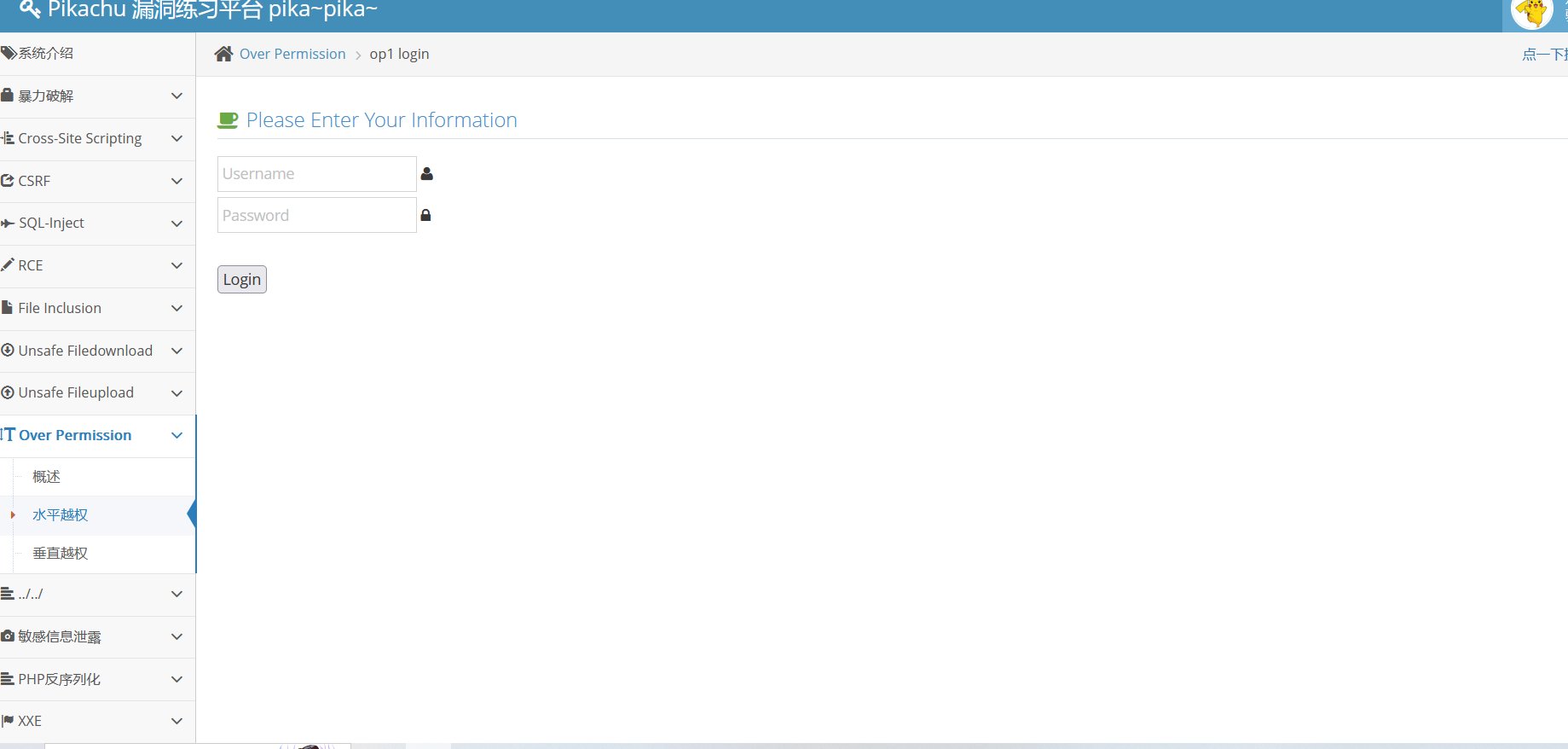Follow the Over Permission breadcrumb link

coord(292,54)
